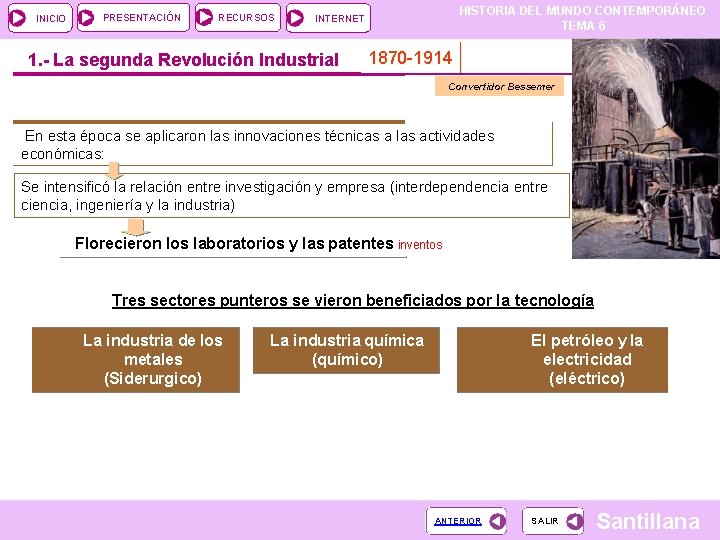The width and height of the screenshot is (720, 540).
Task: Click the arrow icon next to SALIR
Action: coord(574,521)
